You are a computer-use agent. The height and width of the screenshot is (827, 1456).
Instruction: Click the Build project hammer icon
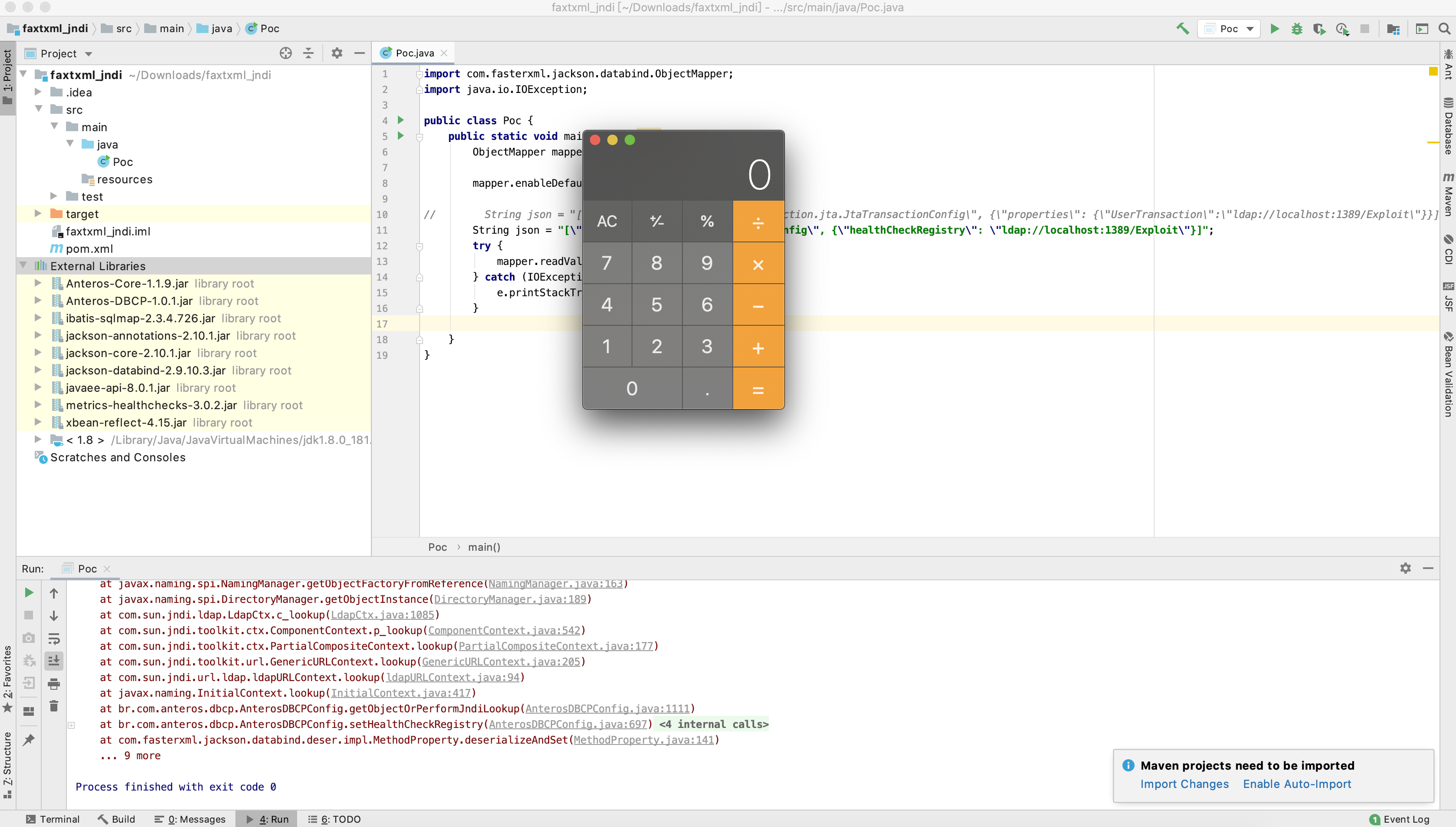point(1182,28)
